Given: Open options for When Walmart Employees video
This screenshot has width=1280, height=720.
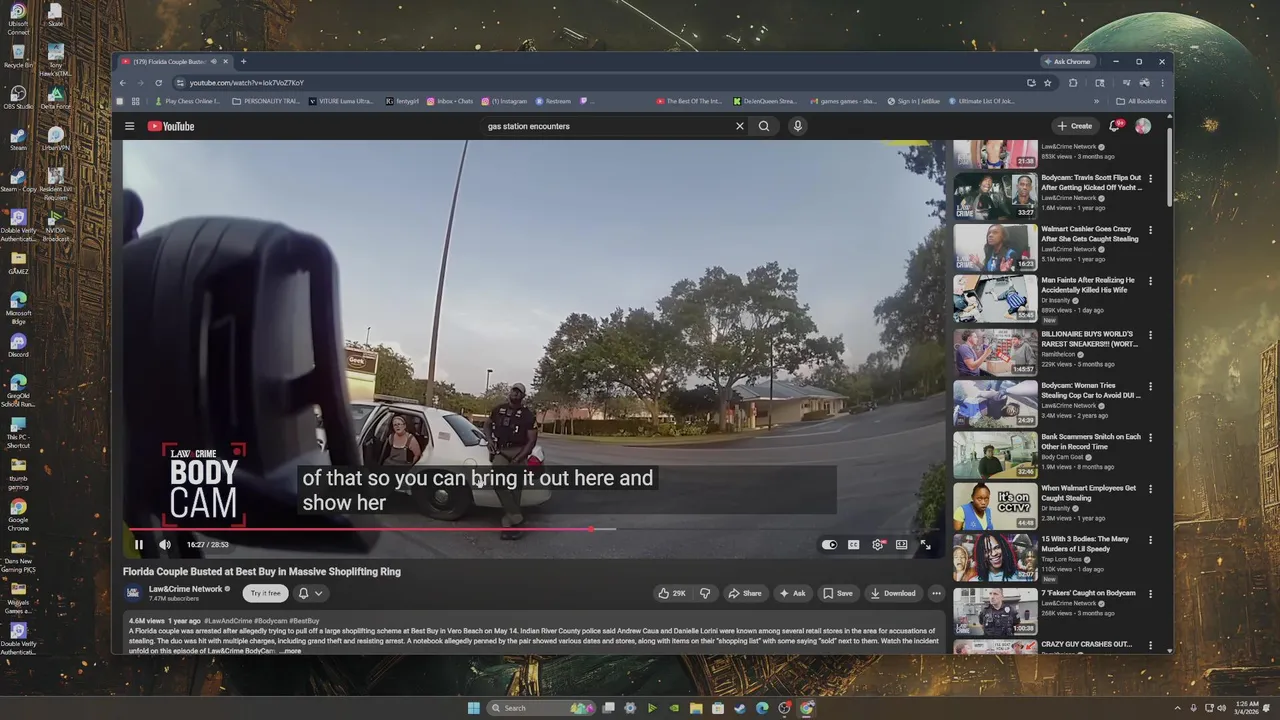Looking at the screenshot, I should click(1150, 489).
